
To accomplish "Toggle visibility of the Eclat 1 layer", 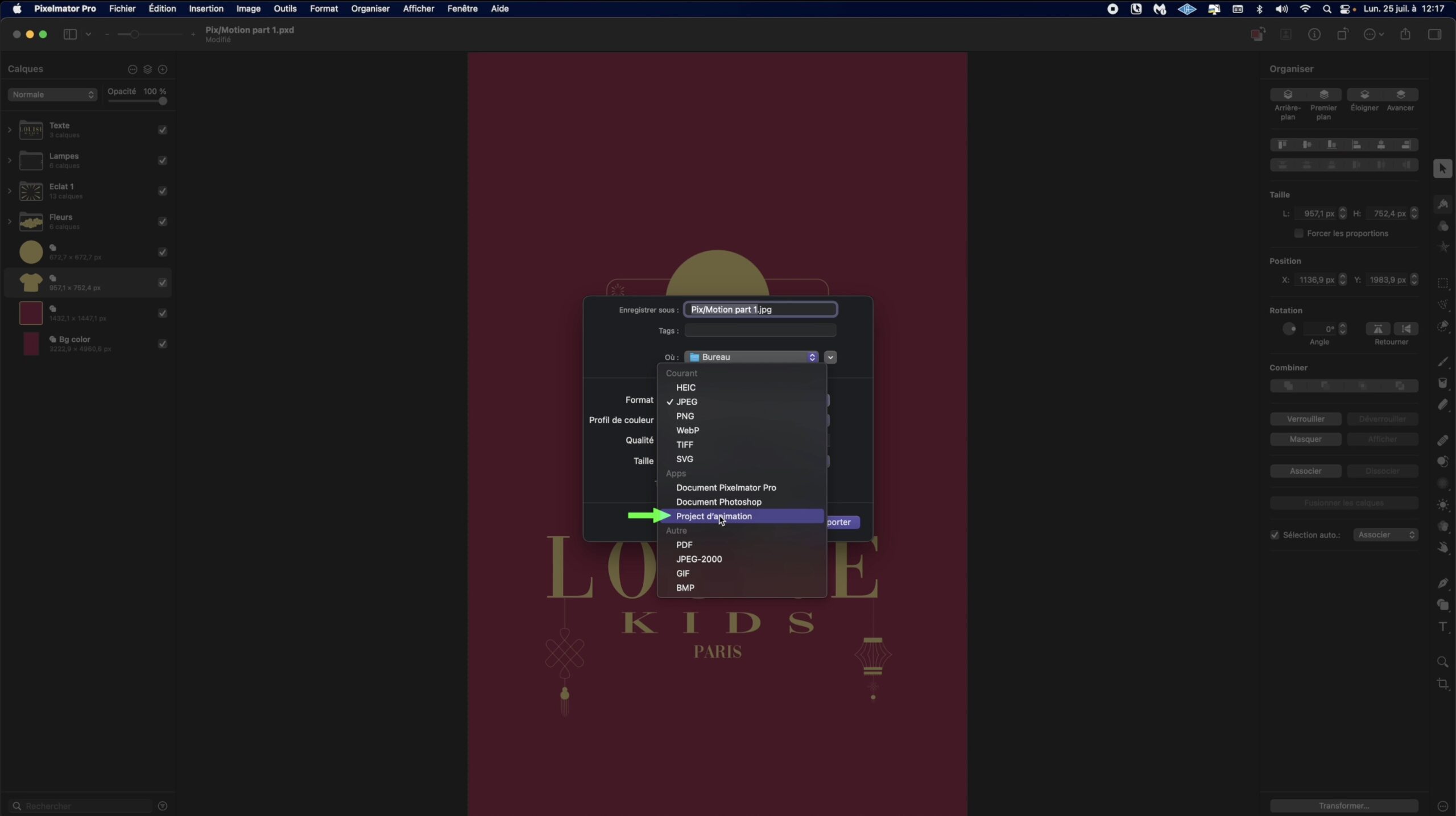I will pos(163,191).
